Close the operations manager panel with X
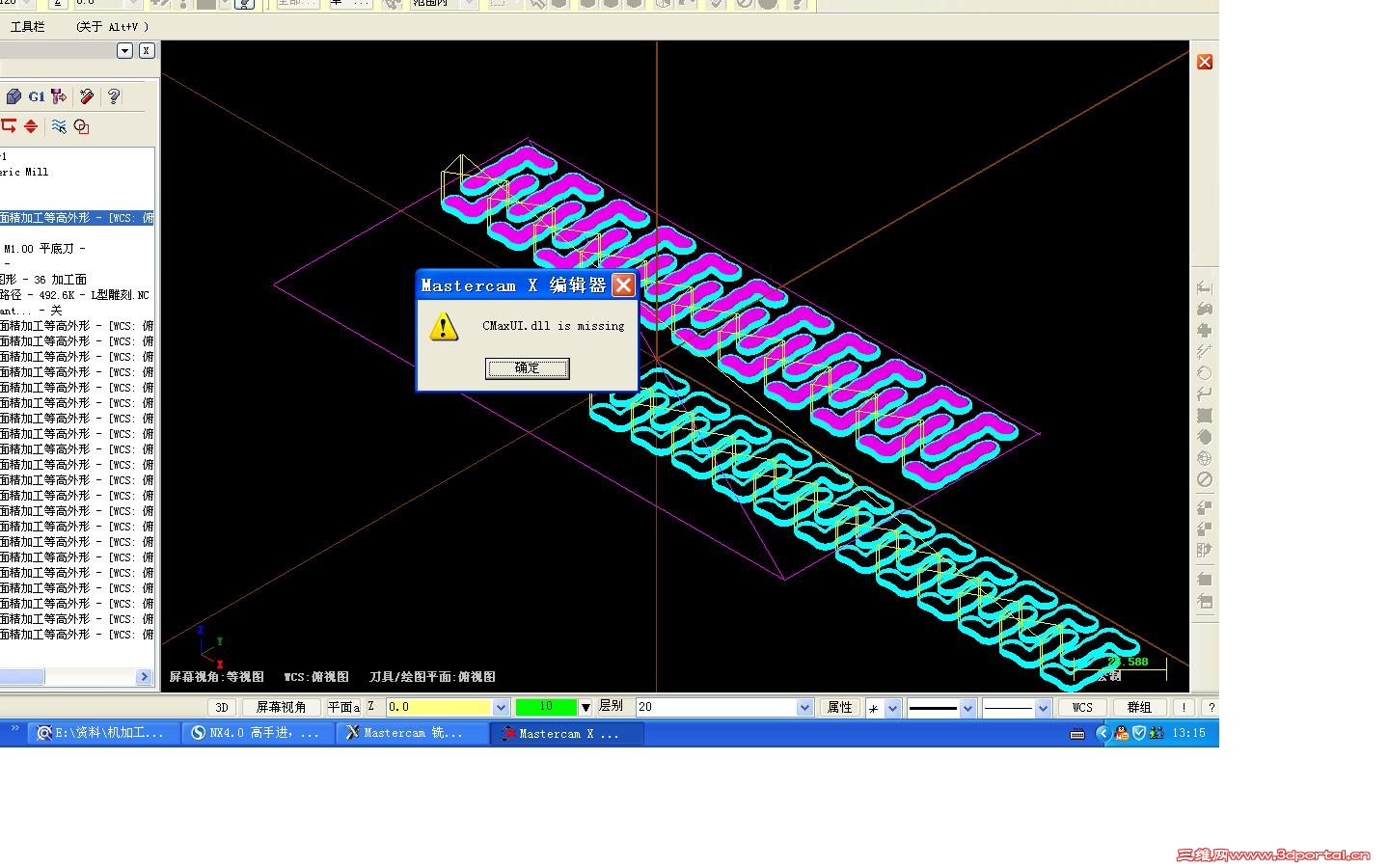1389x868 pixels. pyautogui.click(x=147, y=51)
